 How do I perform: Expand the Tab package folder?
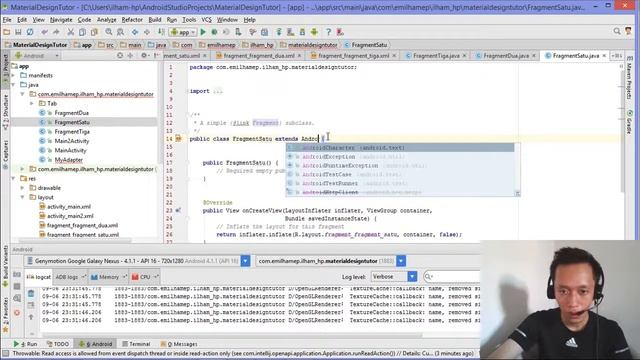click(x=32, y=104)
